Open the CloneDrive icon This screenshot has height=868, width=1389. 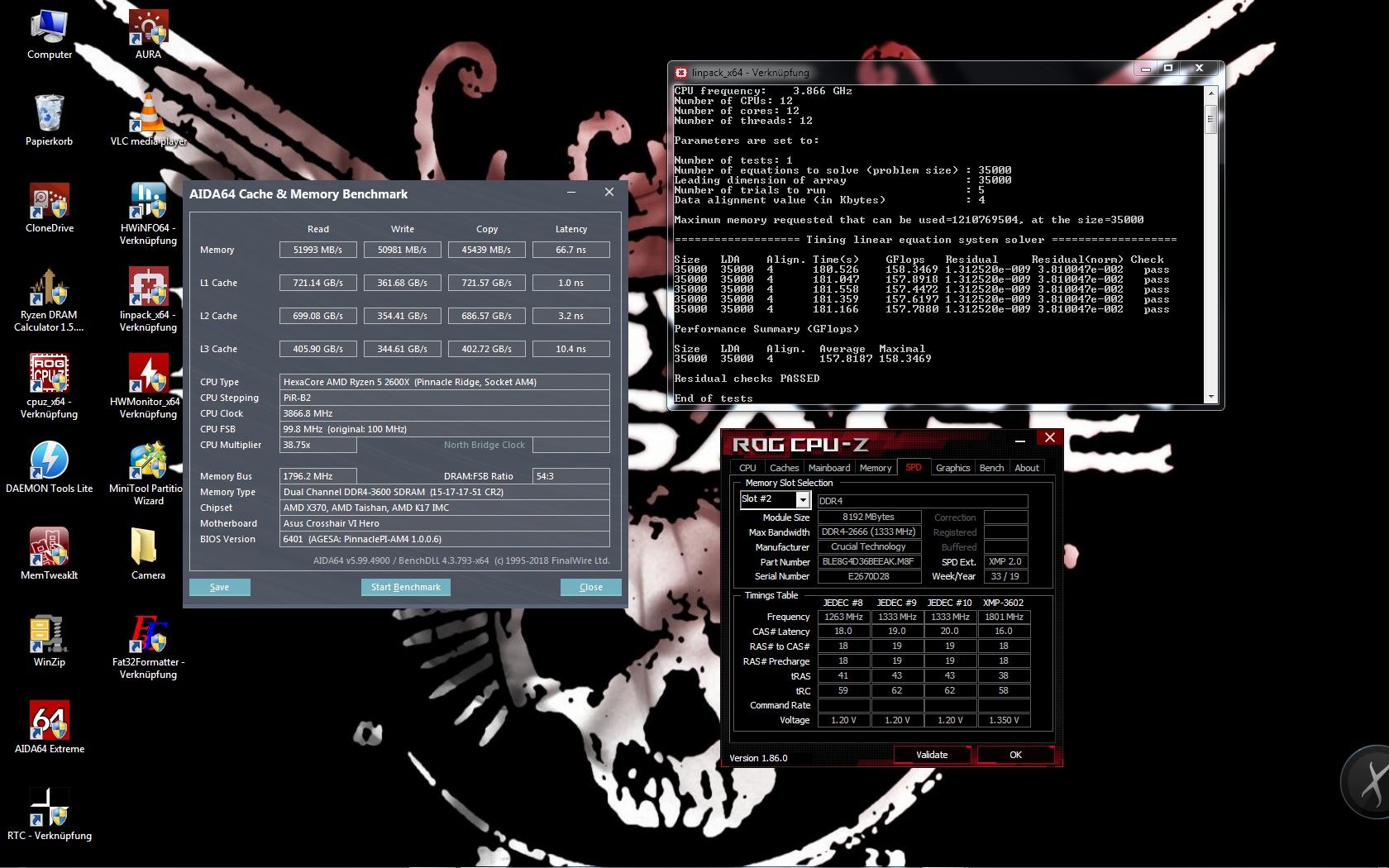click(50, 207)
